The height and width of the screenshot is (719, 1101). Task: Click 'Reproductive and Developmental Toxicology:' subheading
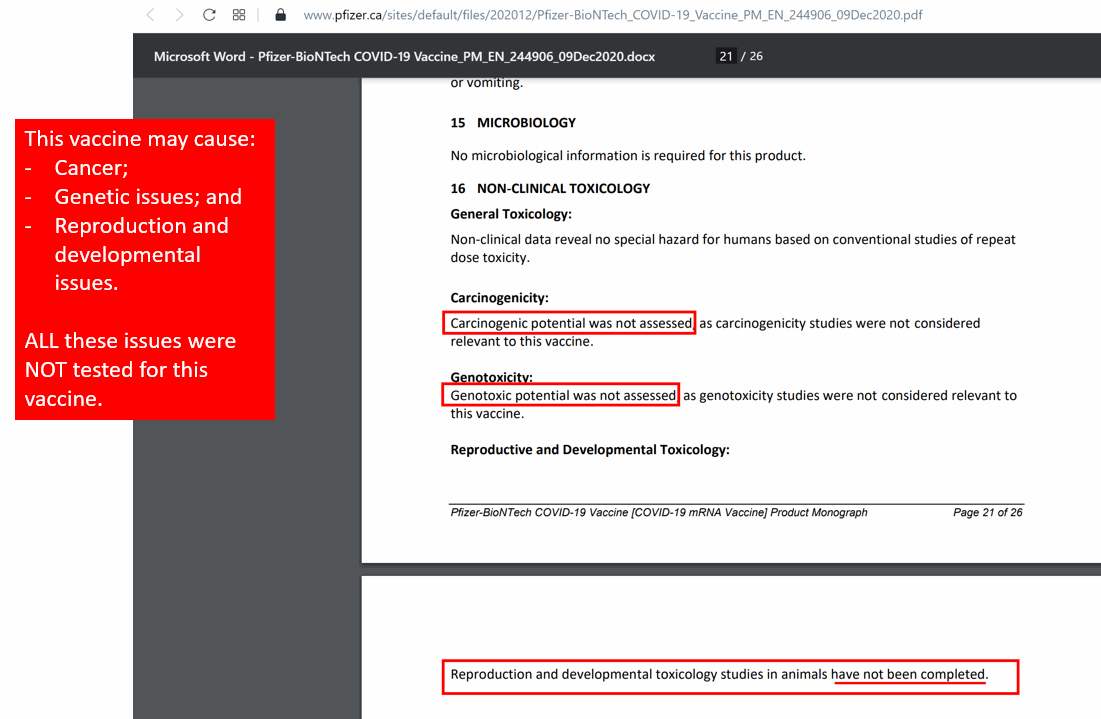590,449
